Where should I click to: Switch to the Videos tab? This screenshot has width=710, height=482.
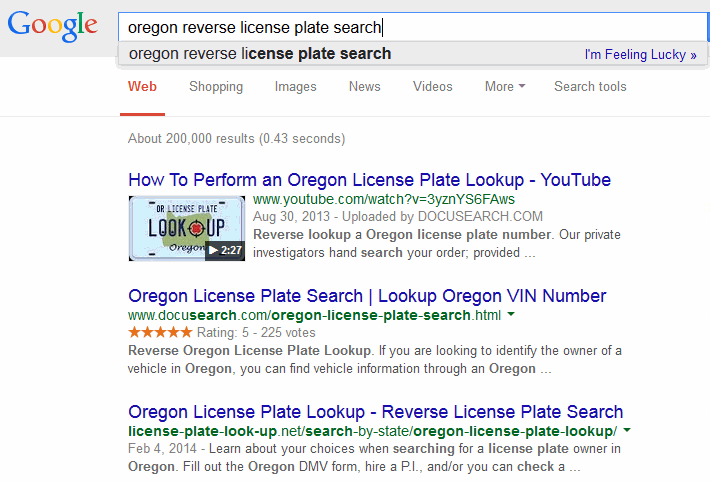tap(432, 87)
